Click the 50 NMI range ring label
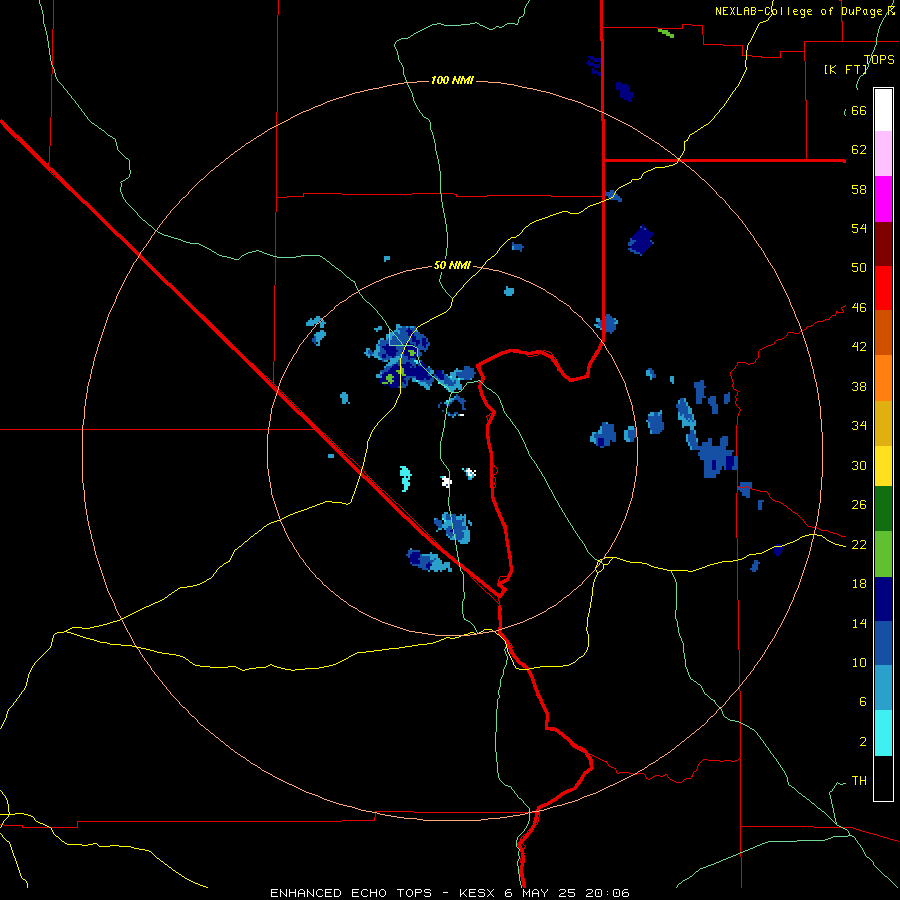The width and height of the screenshot is (900, 900). click(x=452, y=265)
